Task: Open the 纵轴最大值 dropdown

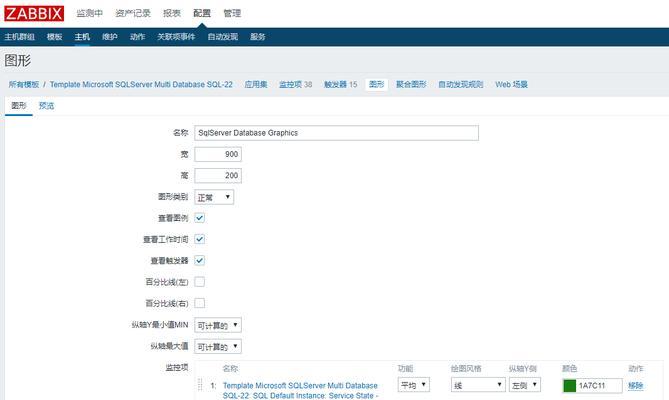Action: [218, 347]
